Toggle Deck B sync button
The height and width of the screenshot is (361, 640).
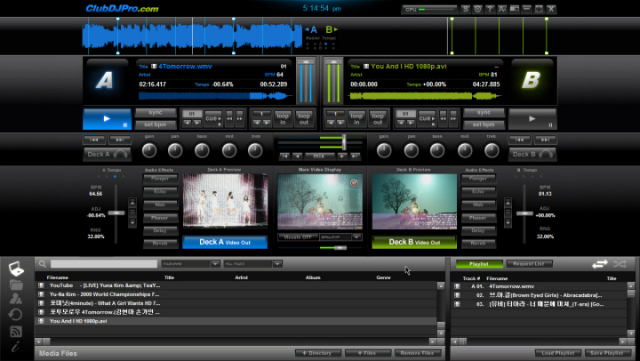(x=484, y=113)
